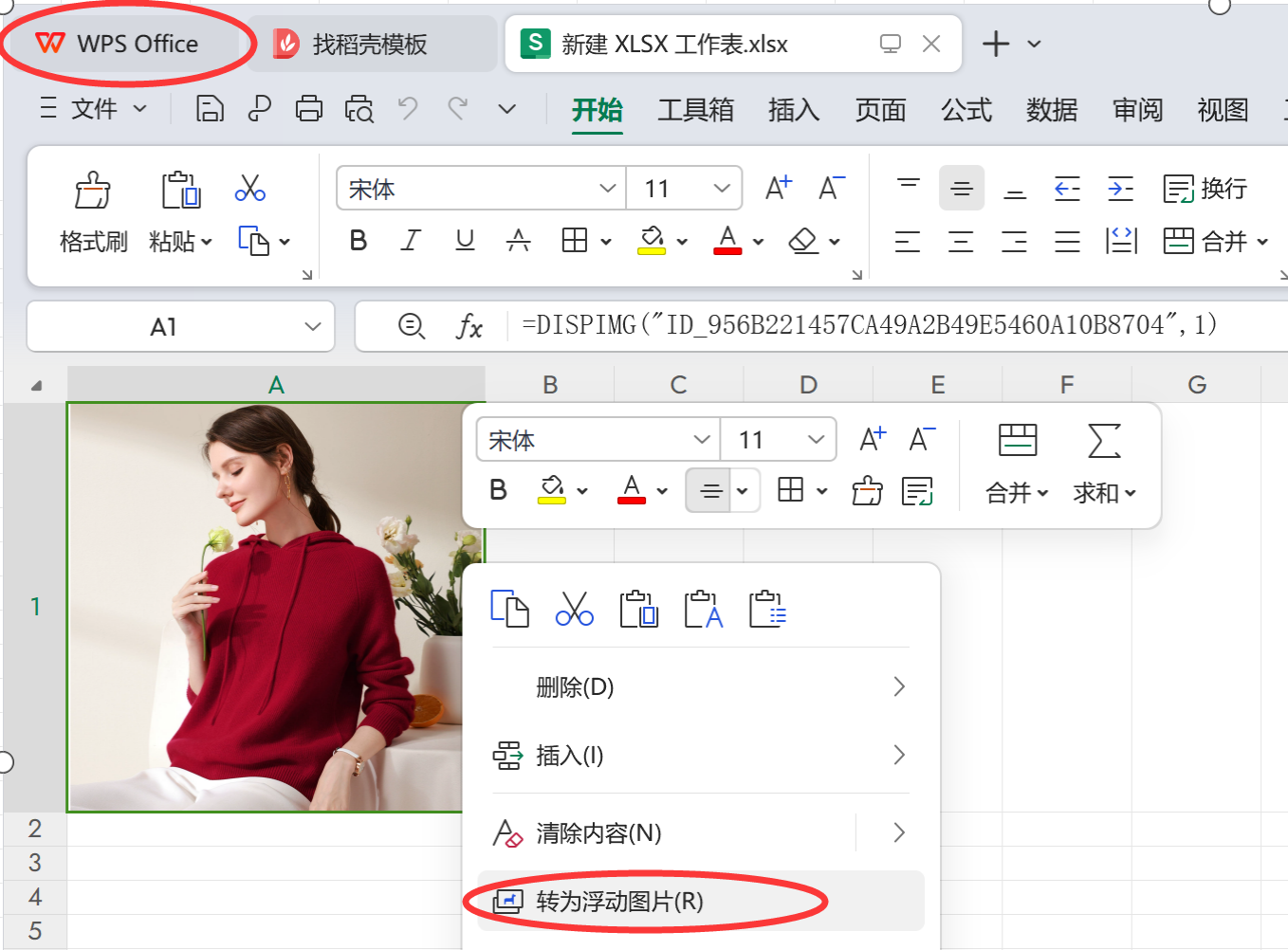Toggle Underline formatting in the ribbon

[x=465, y=241]
